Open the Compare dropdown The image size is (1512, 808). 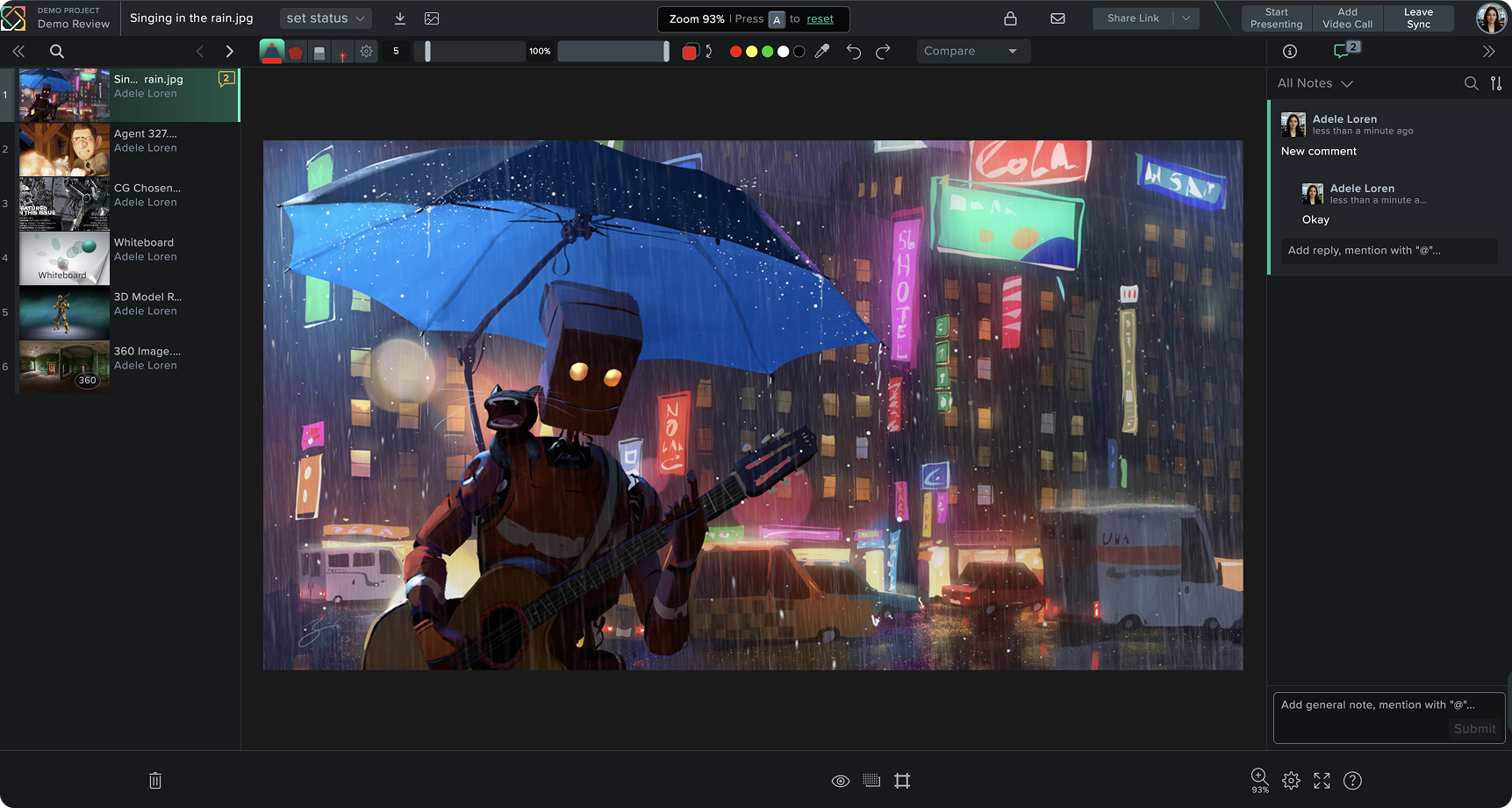pyautogui.click(x=972, y=50)
